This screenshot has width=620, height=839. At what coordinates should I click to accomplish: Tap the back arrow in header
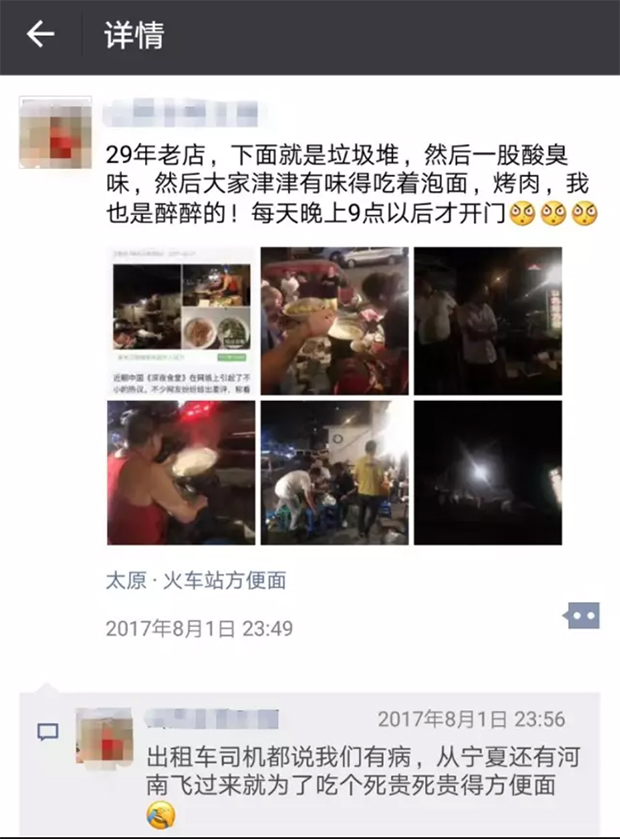41,35
